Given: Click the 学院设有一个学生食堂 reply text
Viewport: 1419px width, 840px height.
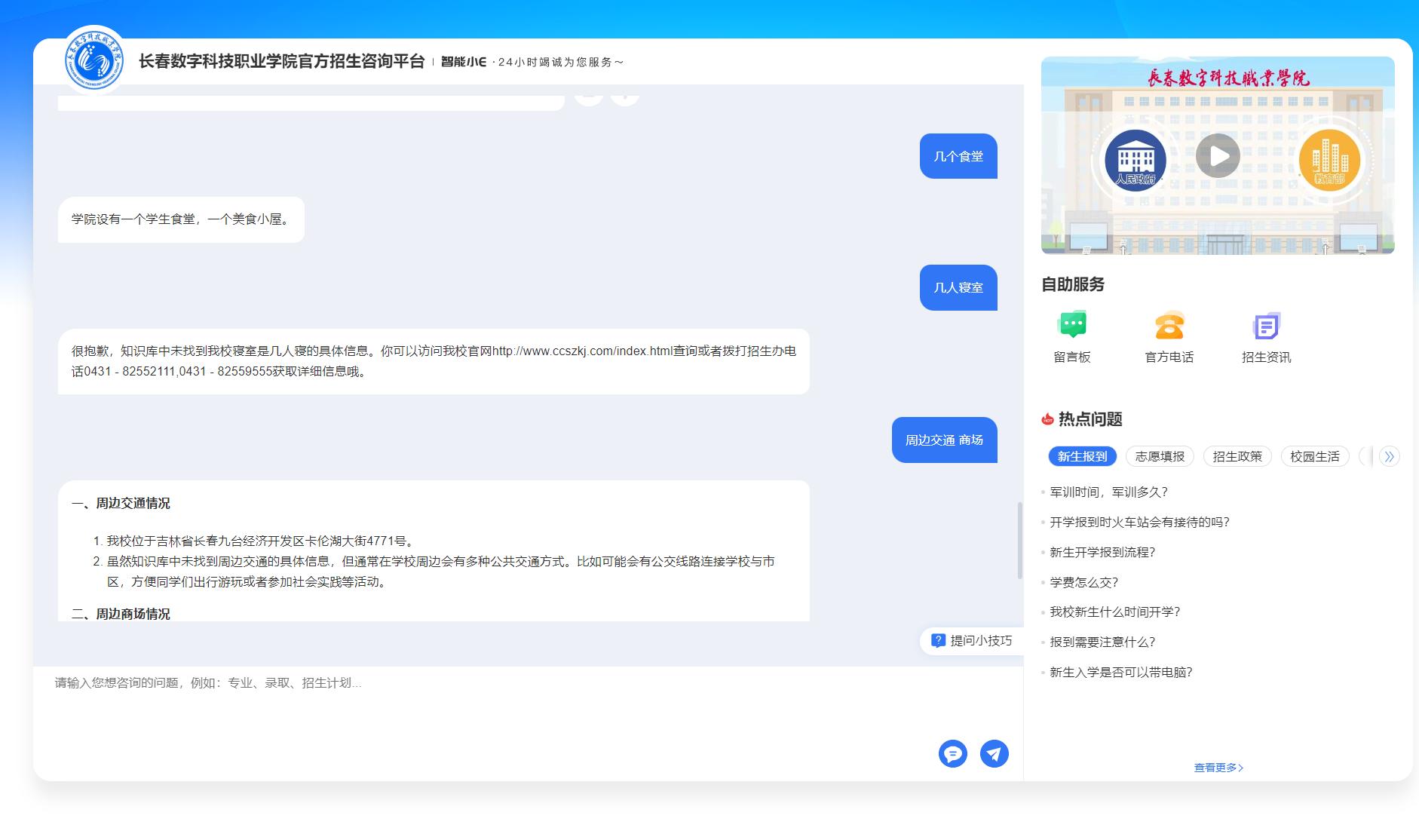Looking at the screenshot, I should tap(181, 219).
